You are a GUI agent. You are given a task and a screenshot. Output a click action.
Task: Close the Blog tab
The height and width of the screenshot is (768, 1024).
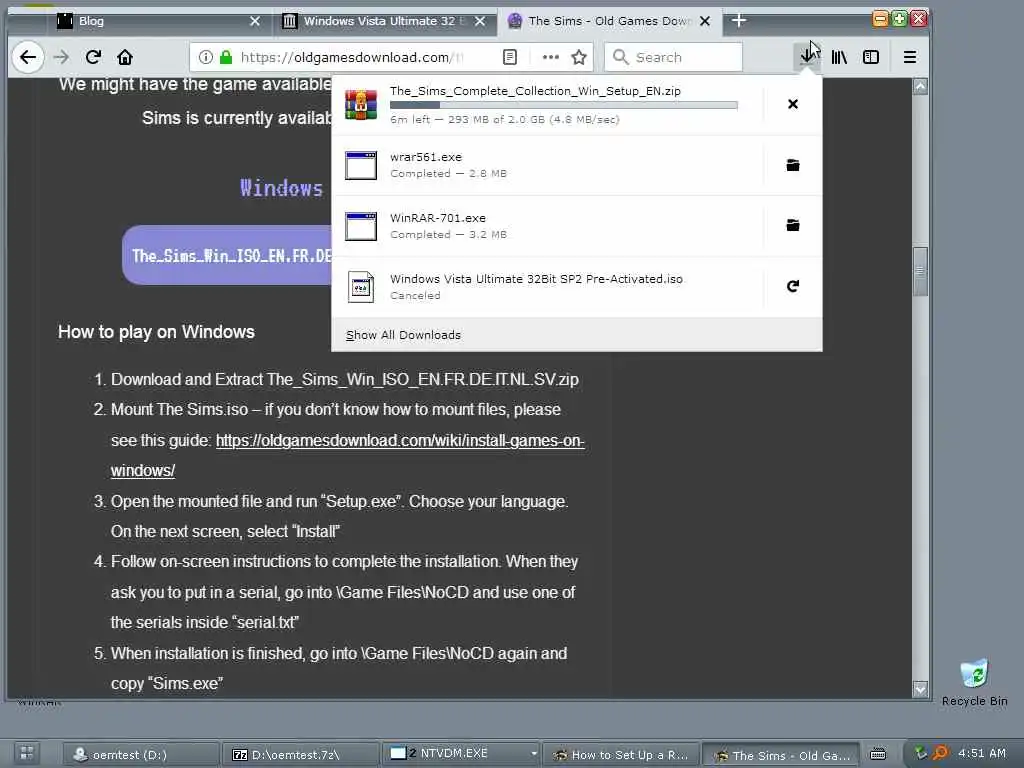(255, 21)
